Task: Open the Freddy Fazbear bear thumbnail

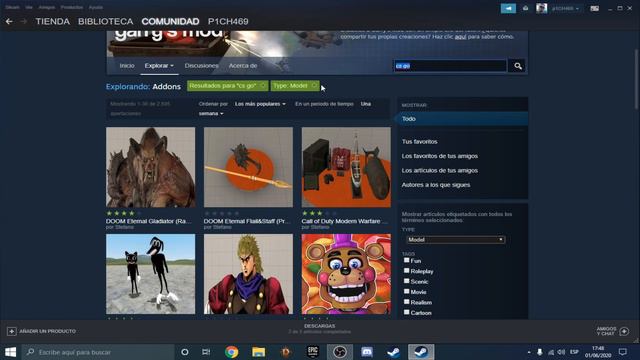Action: (x=346, y=274)
